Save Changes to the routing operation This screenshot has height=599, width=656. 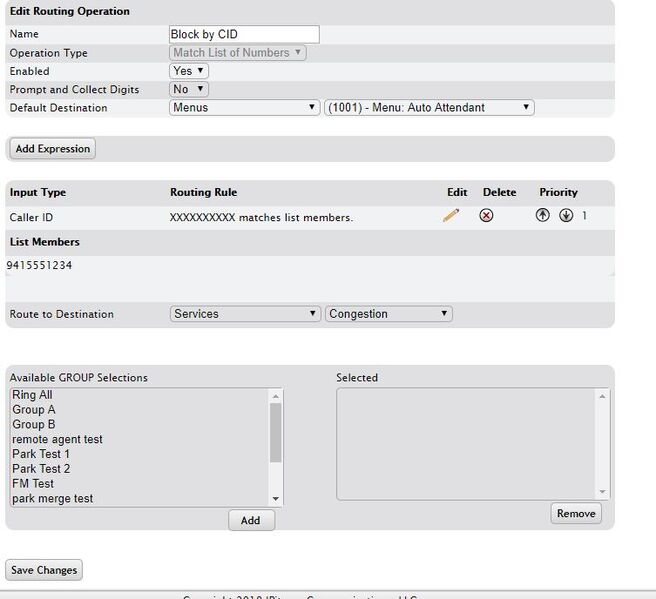click(x=44, y=570)
